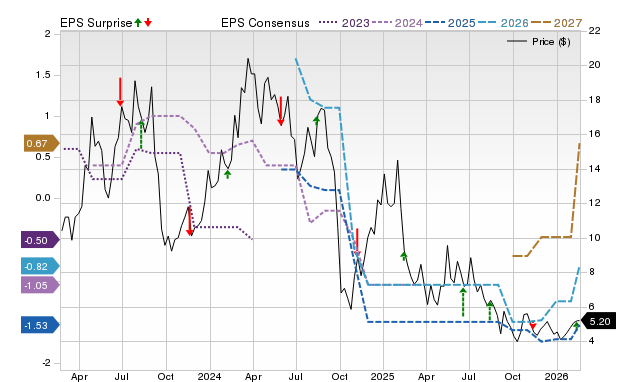The width and height of the screenshot is (640, 382).
Task: Click the -1.05 value tag for 2024
Action: pyautogui.click(x=40, y=285)
